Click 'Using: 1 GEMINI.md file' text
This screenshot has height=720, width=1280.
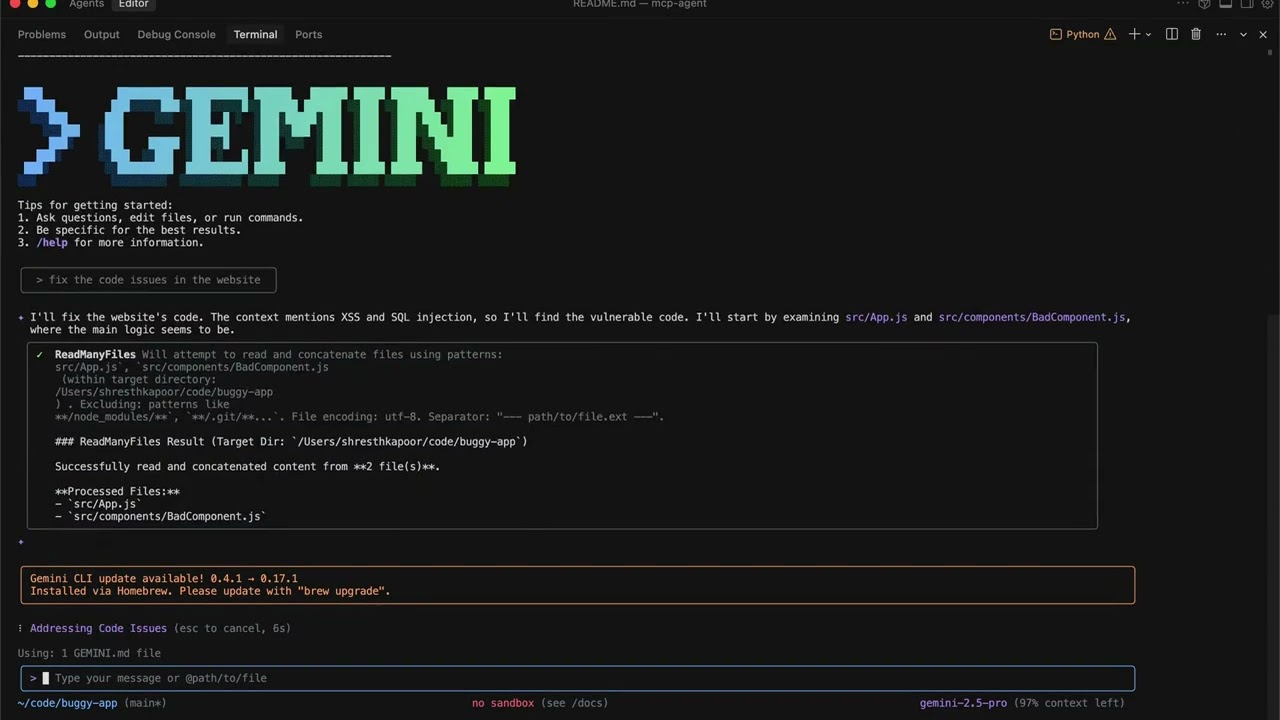click(x=89, y=653)
